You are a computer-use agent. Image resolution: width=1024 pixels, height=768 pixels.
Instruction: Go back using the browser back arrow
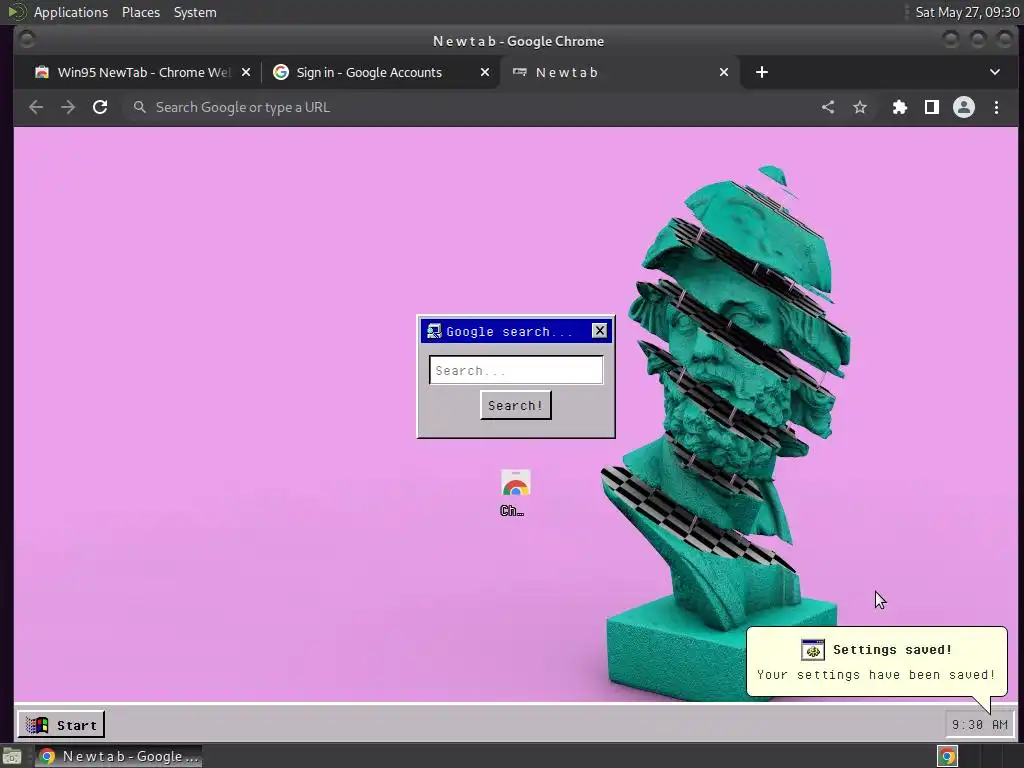click(36, 107)
